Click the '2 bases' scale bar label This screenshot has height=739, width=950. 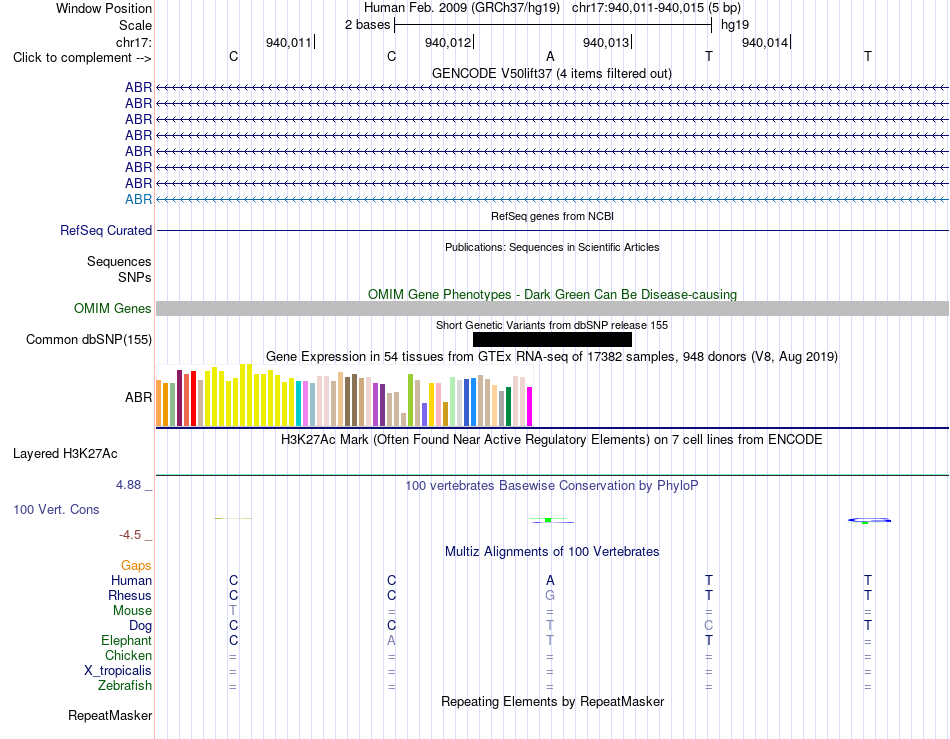tap(367, 25)
